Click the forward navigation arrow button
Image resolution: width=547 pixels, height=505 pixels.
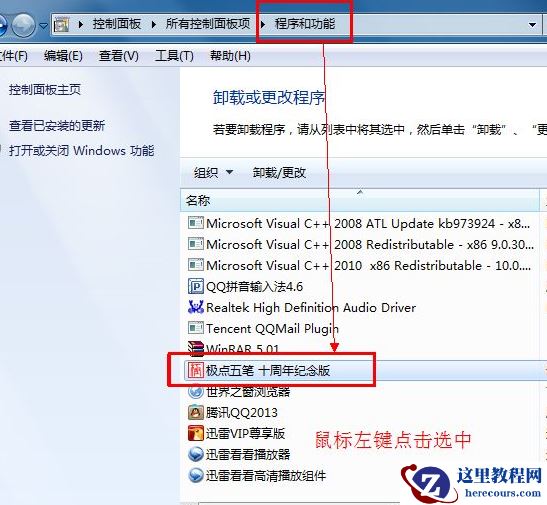(x=23, y=25)
